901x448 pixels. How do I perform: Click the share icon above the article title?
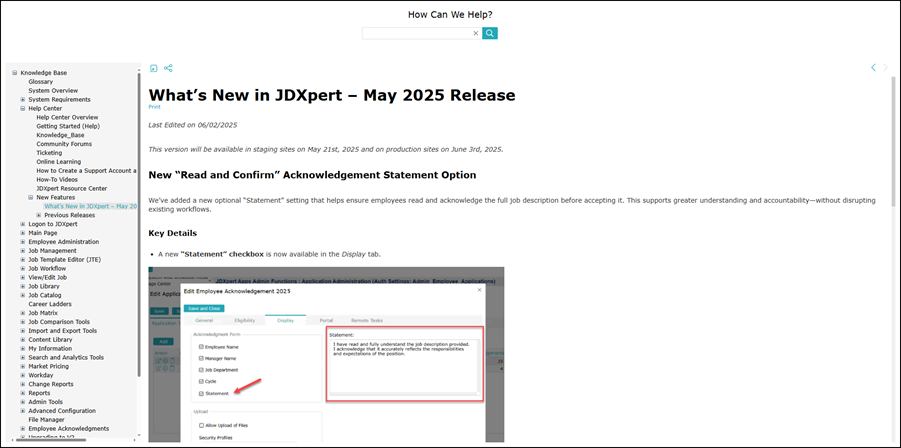168,68
